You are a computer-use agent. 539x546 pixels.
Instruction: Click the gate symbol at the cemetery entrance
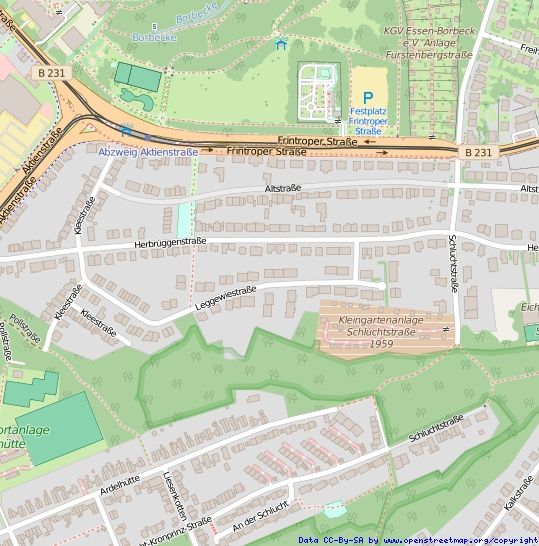(337, 121)
